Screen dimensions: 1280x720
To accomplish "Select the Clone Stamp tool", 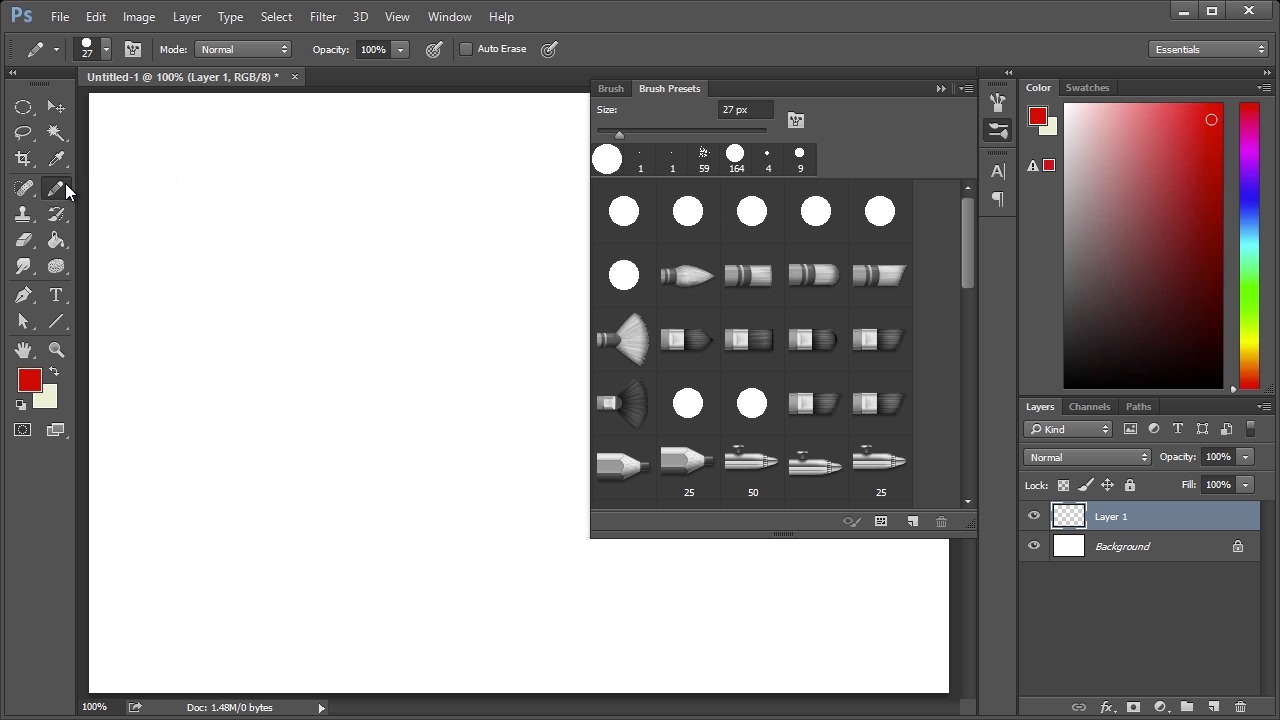I will click(x=23, y=214).
